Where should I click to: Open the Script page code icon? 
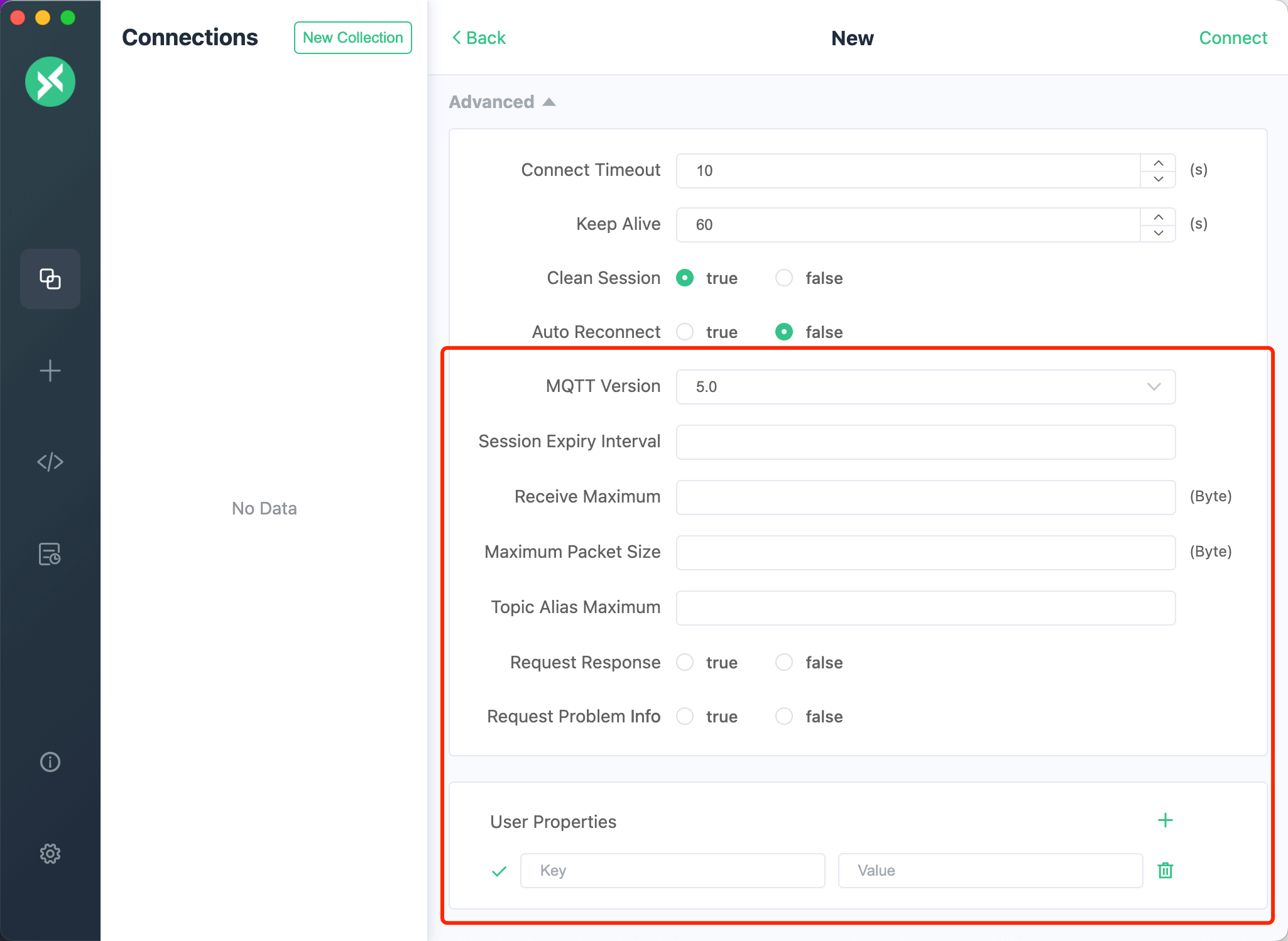pos(50,462)
